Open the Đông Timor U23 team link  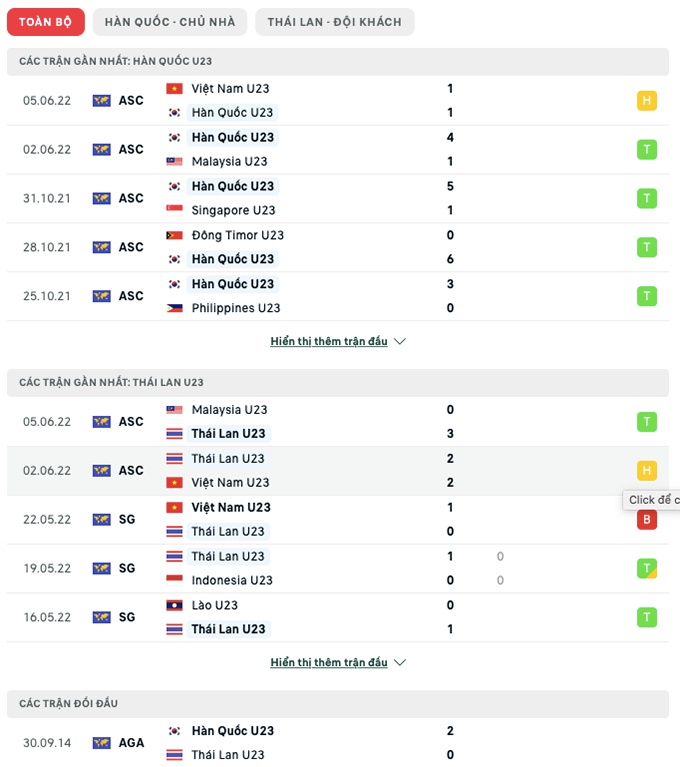point(237,235)
